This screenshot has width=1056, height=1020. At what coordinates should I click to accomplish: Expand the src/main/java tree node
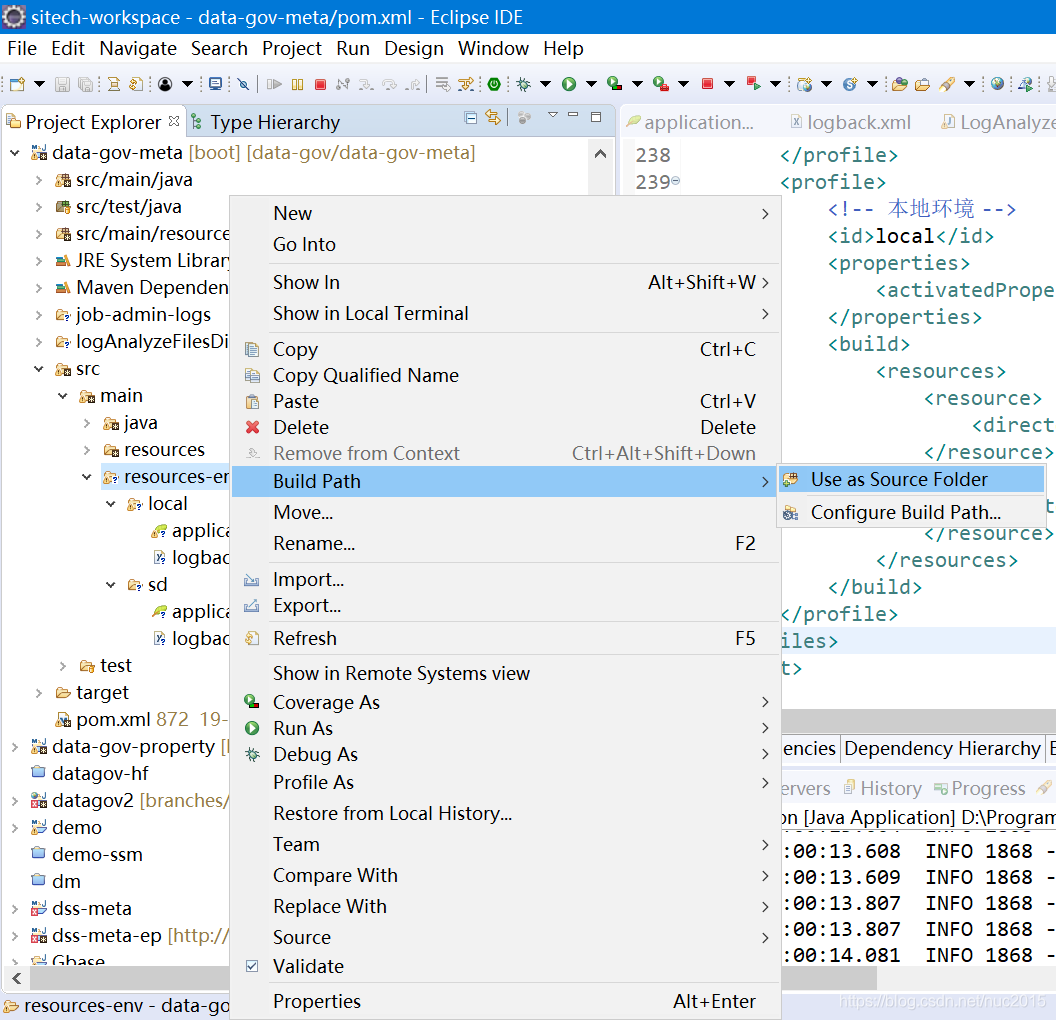click(39, 180)
